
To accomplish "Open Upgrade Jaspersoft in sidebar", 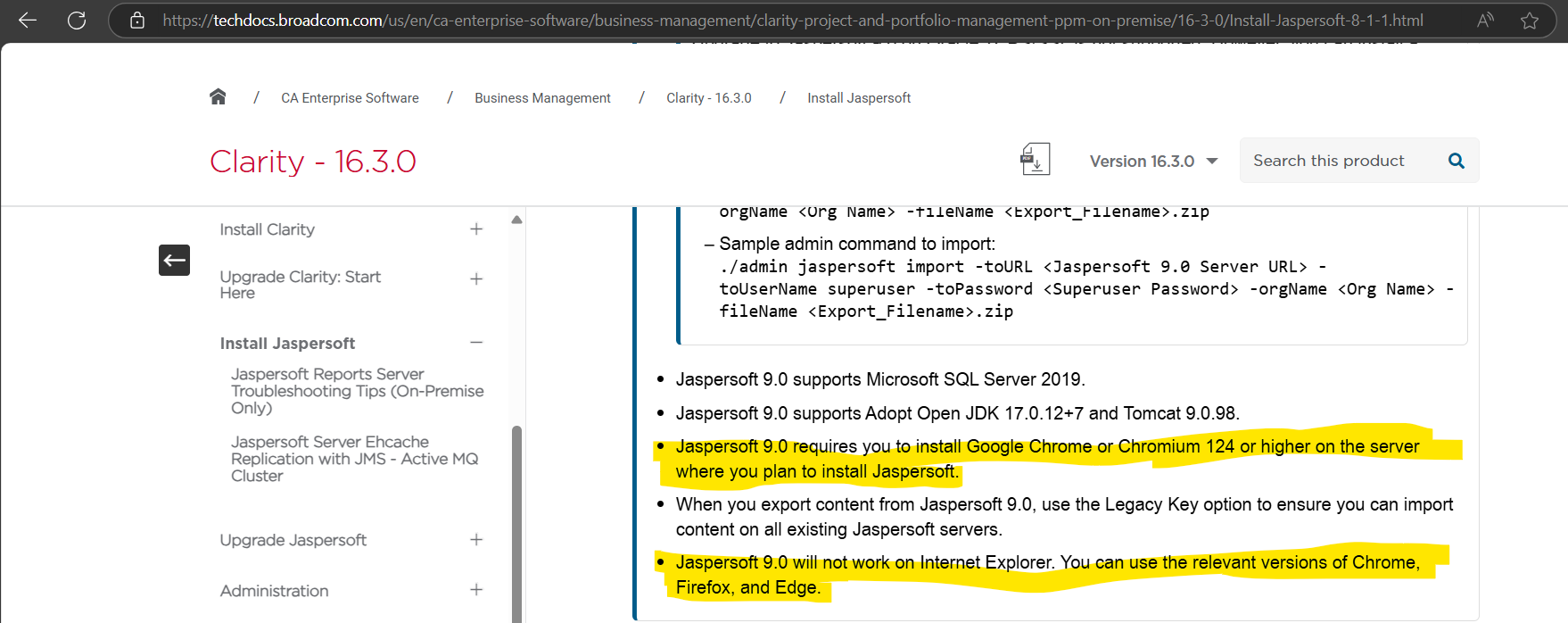I will pyautogui.click(x=293, y=540).
